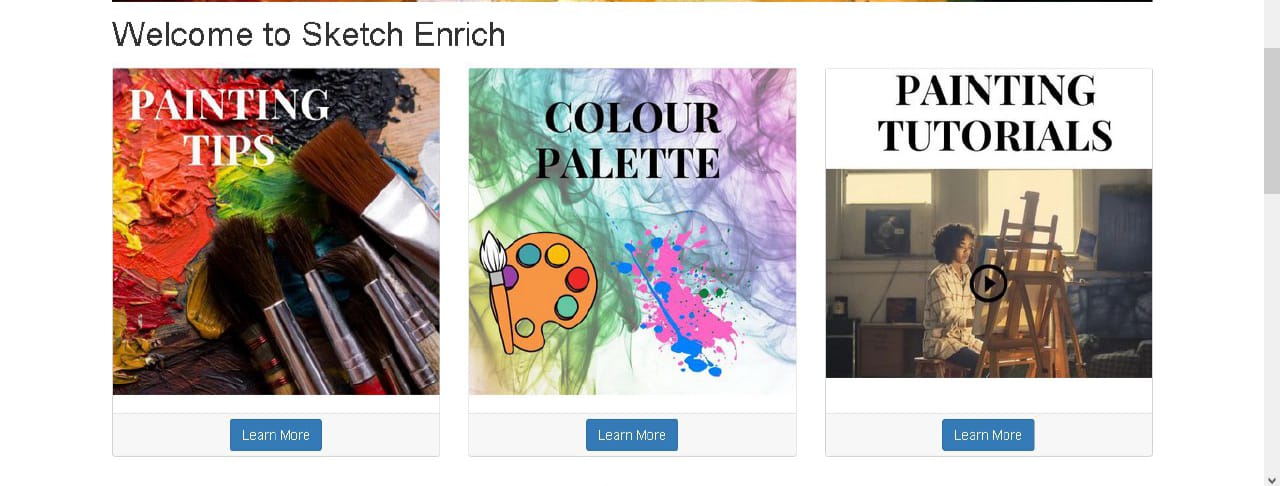
Task: Select the paintbrush beside the palette icon
Action: 495,290
